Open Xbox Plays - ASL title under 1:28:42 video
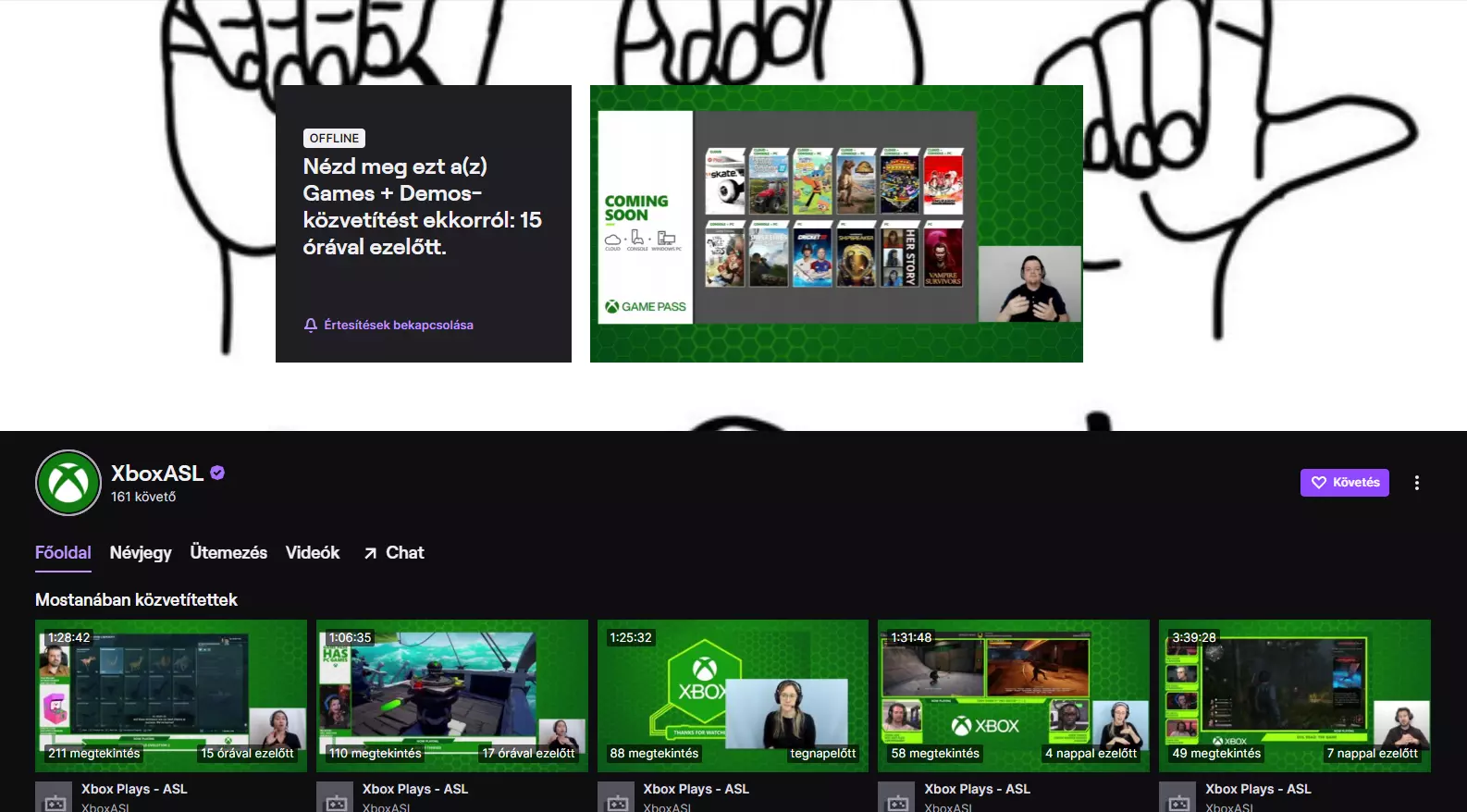 click(x=134, y=789)
